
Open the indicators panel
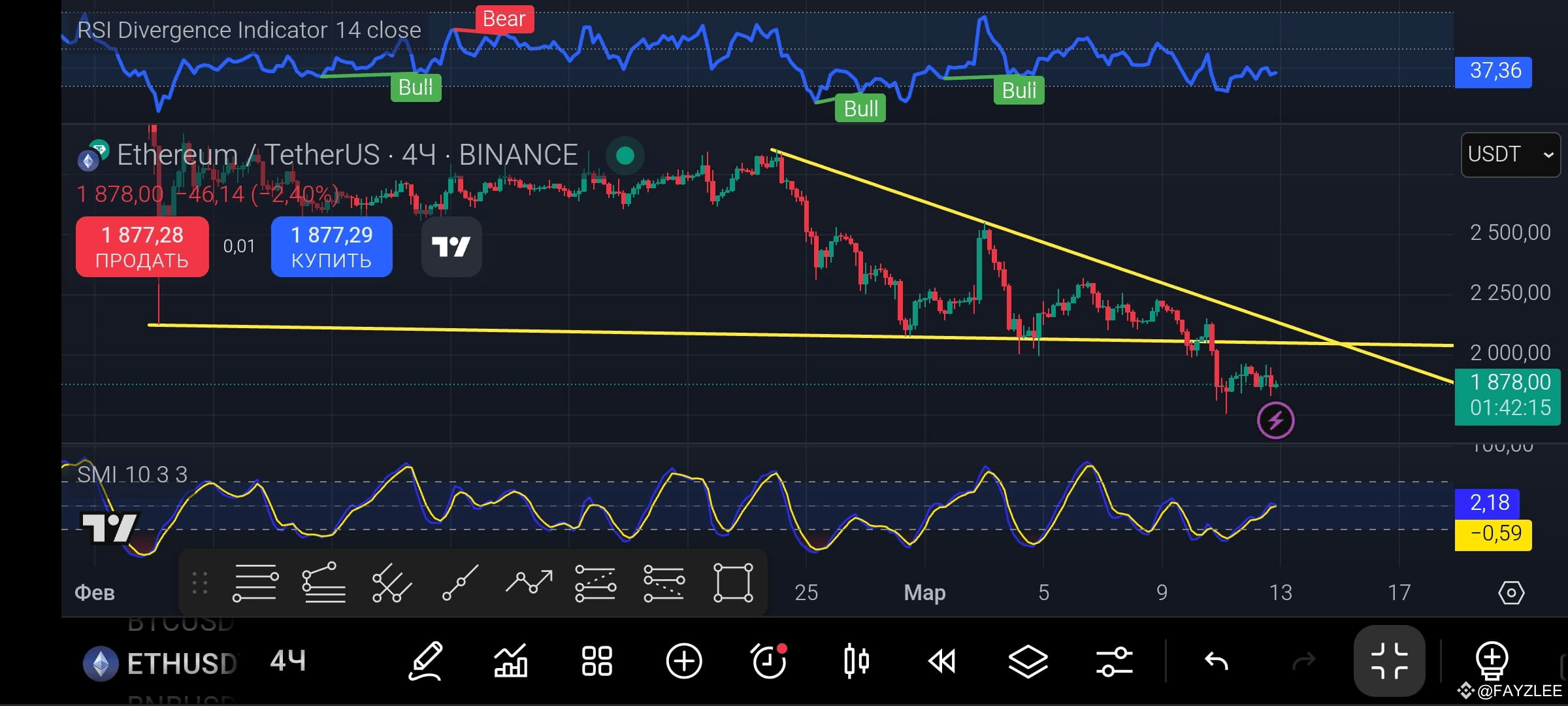coord(512,662)
